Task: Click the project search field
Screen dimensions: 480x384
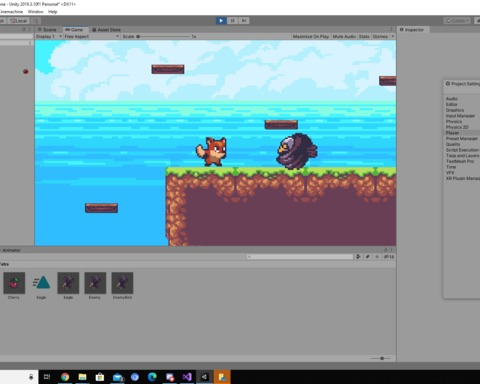Action: click(x=300, y=257)
